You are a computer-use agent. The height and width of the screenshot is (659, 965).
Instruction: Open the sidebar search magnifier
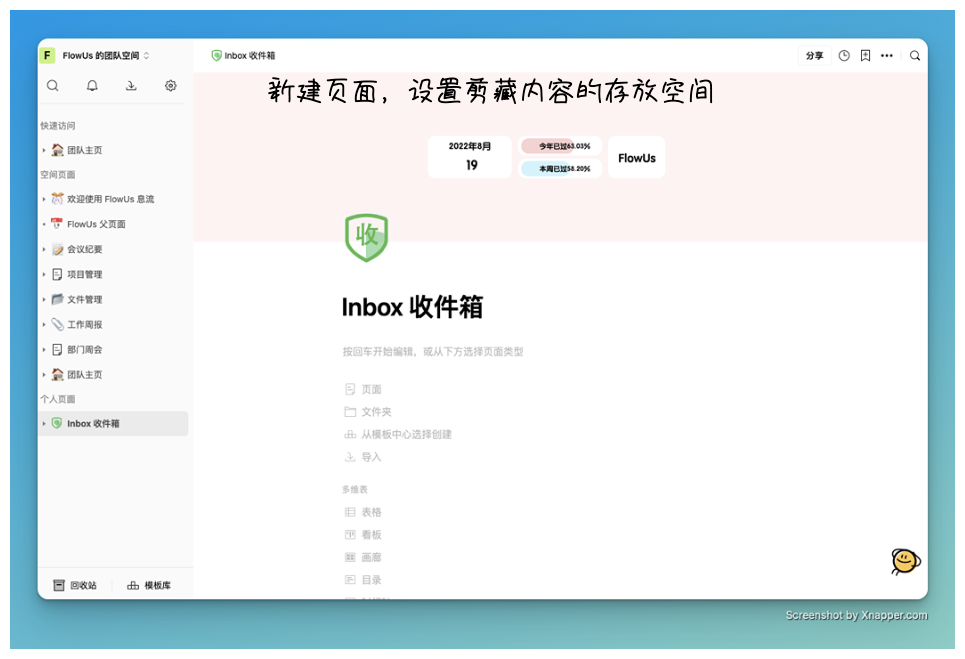click(52, 86)
